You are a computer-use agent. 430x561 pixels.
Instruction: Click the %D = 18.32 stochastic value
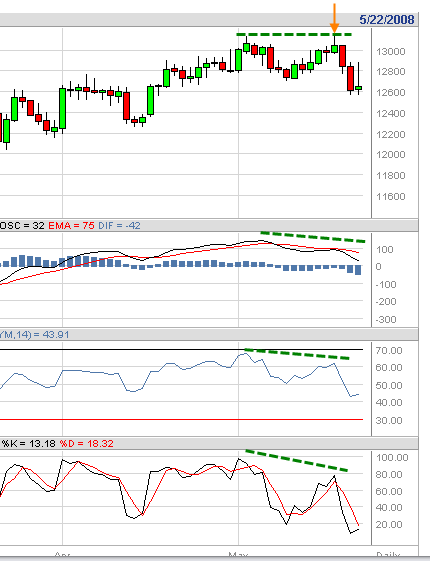[87, 444]
